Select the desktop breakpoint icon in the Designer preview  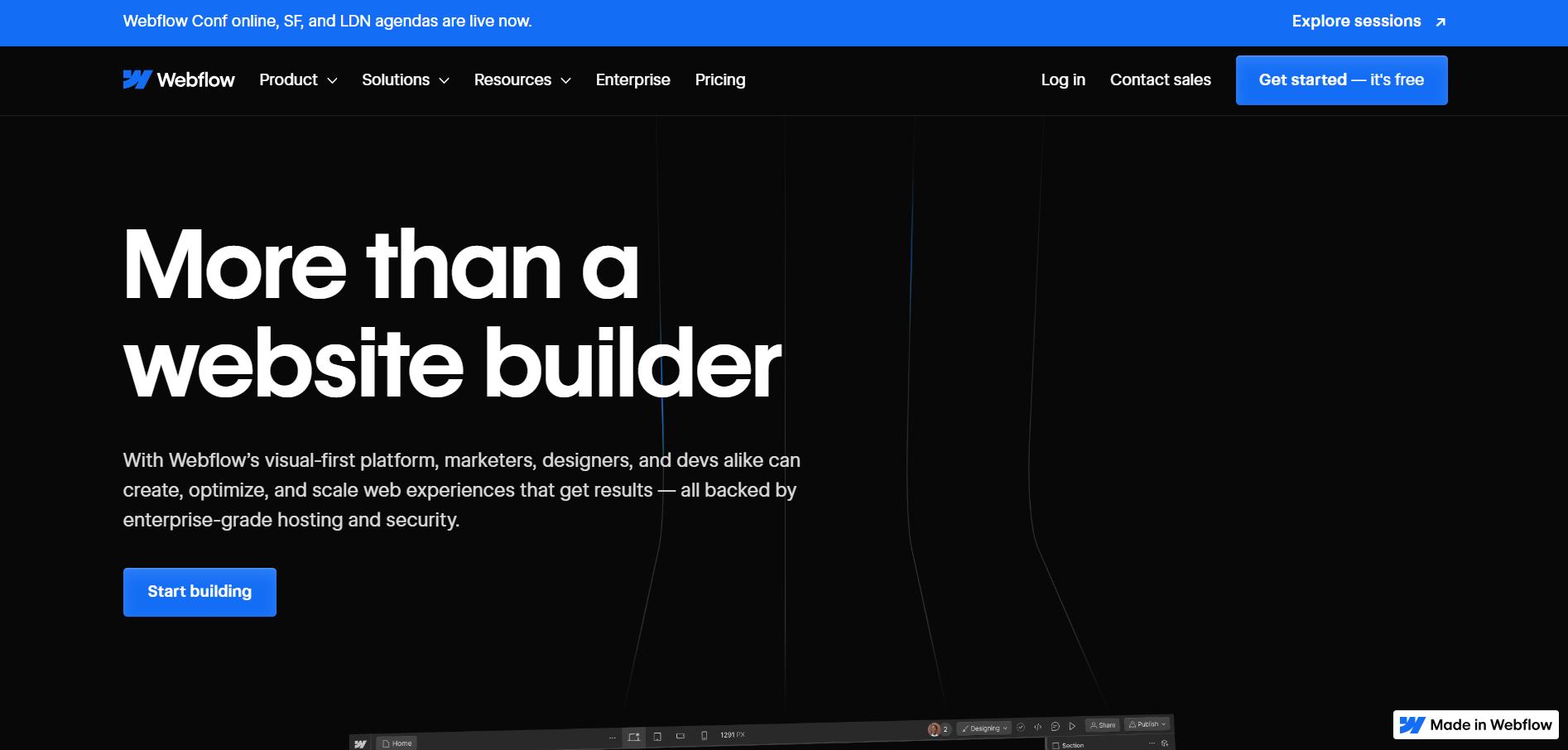[x=634, y=737]
